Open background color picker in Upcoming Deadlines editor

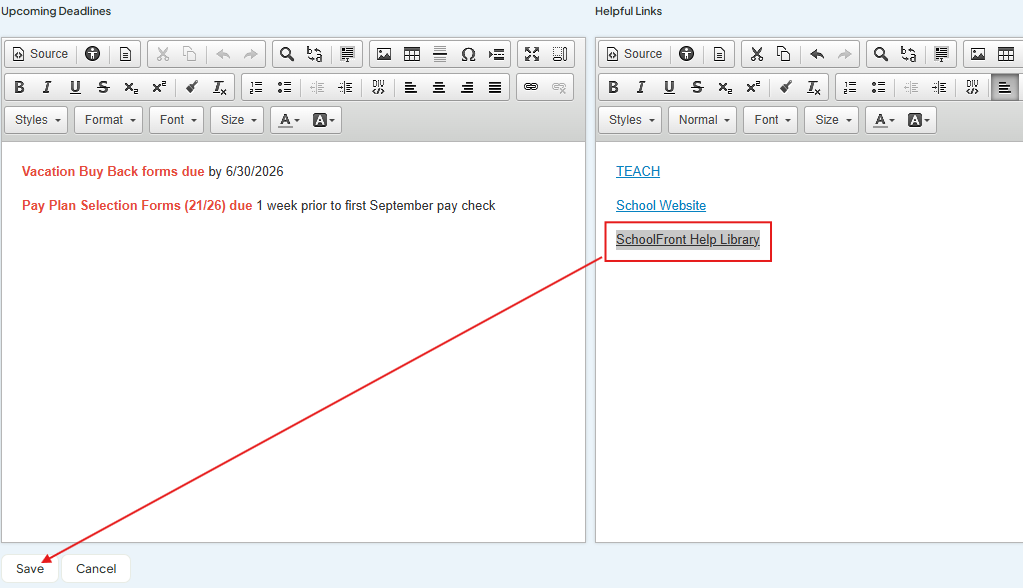coord(323,120)
